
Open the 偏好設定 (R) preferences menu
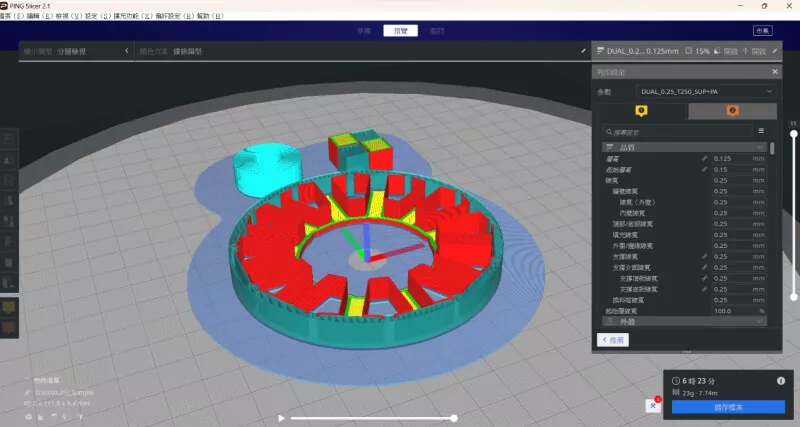pyautogui.click(x=174, y=16)
